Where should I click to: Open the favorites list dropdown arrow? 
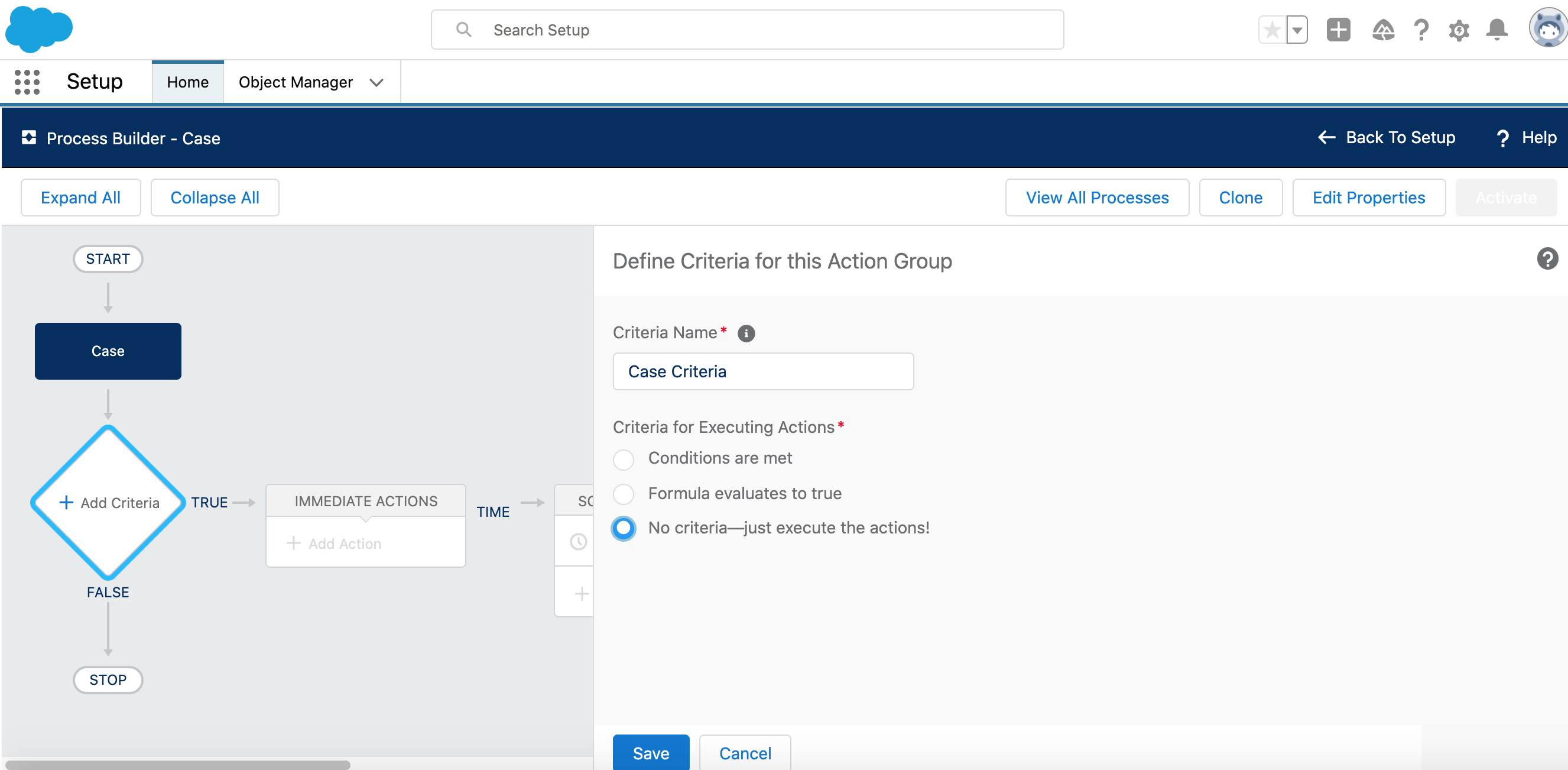tap(1297, 30)
